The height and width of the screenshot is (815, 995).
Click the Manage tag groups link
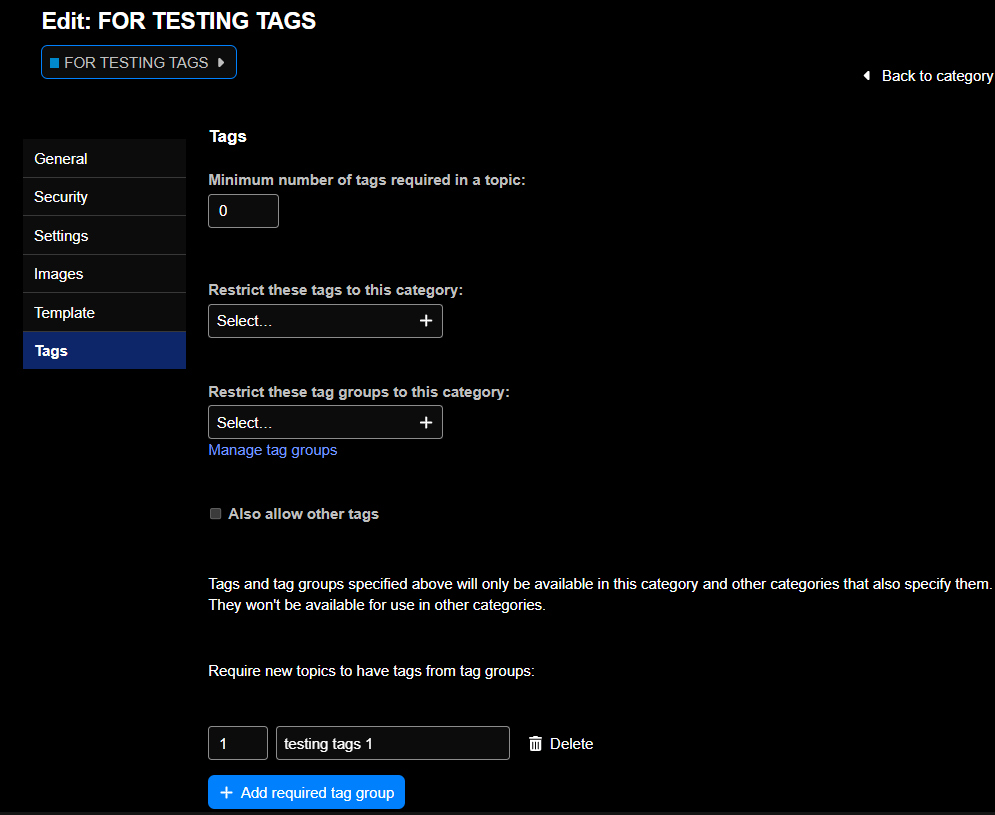pos(273,450)
